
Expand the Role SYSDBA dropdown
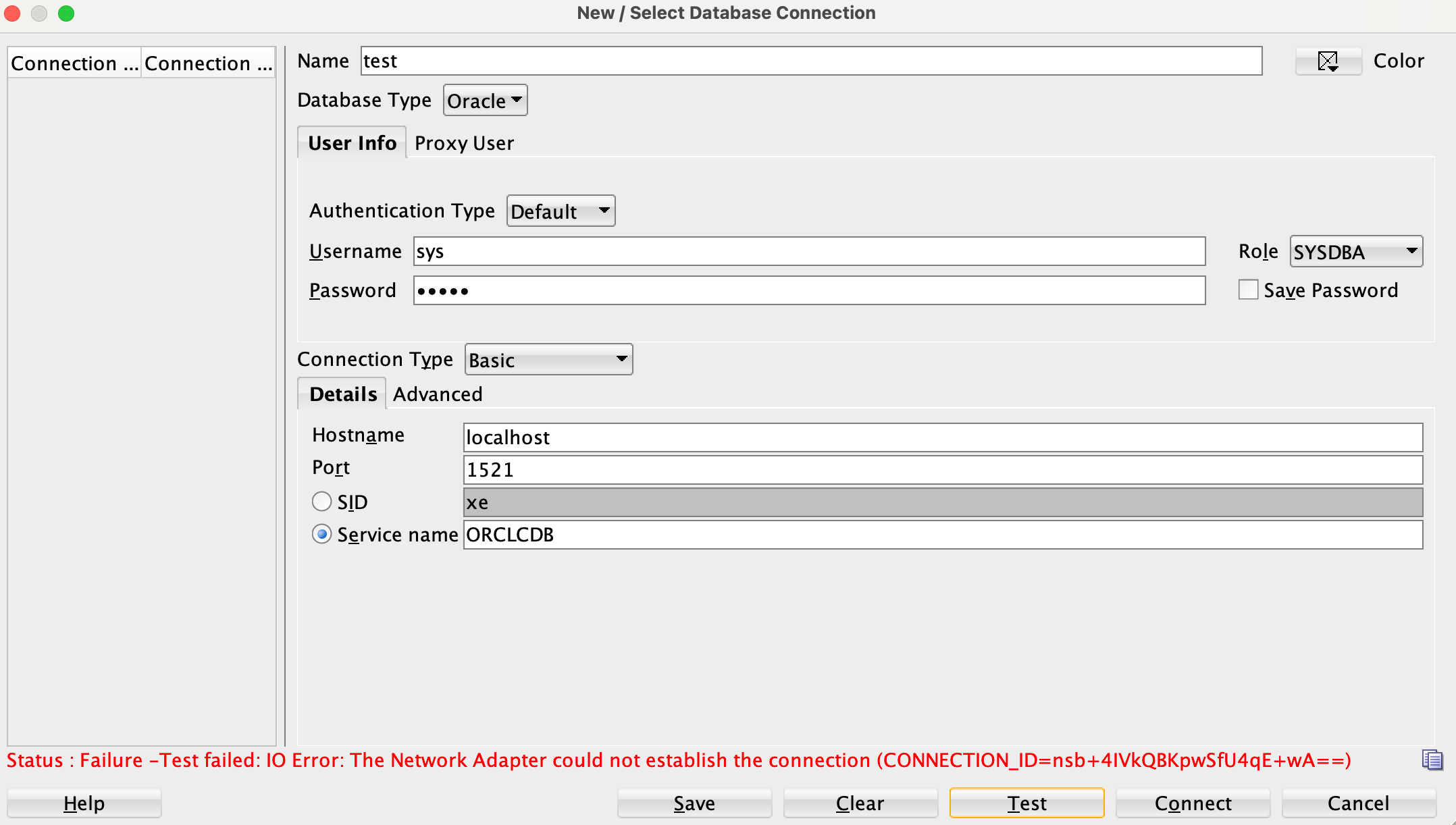[1355, 252]
